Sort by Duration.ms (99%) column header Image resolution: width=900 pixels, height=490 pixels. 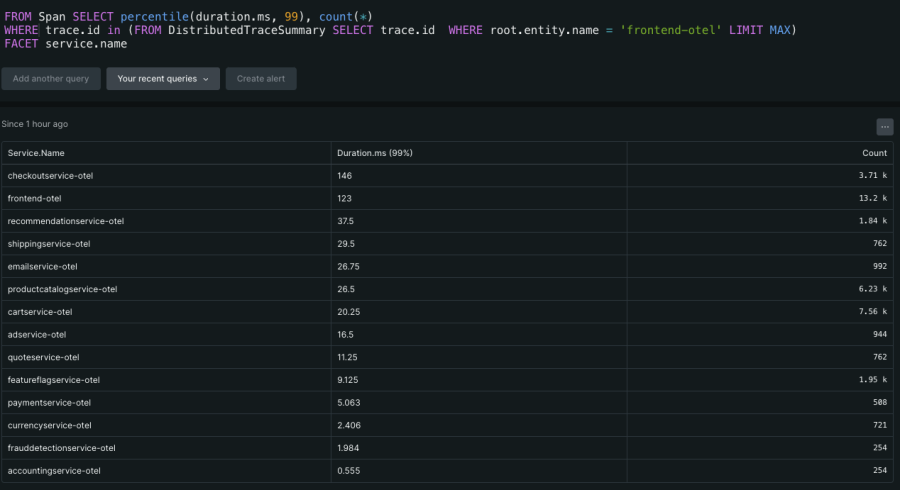(x=375, y=153)
